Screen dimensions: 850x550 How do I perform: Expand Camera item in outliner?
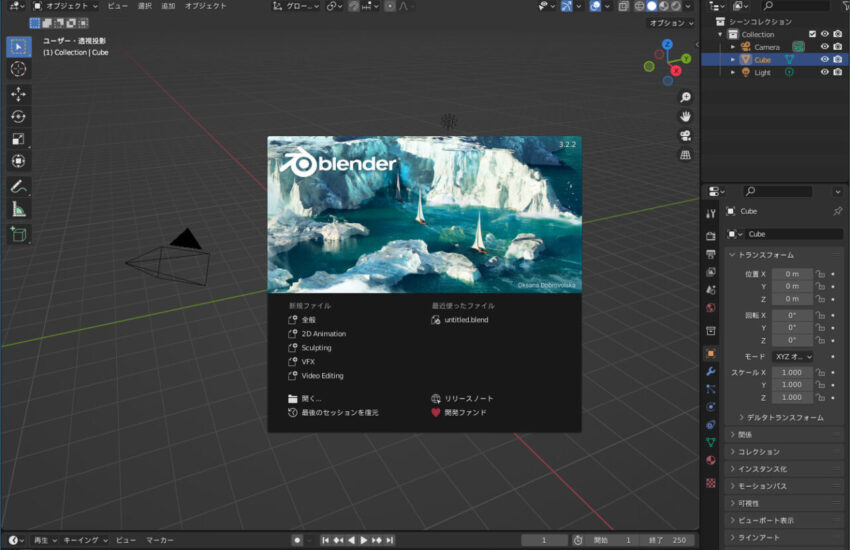(x=733, y=47)
